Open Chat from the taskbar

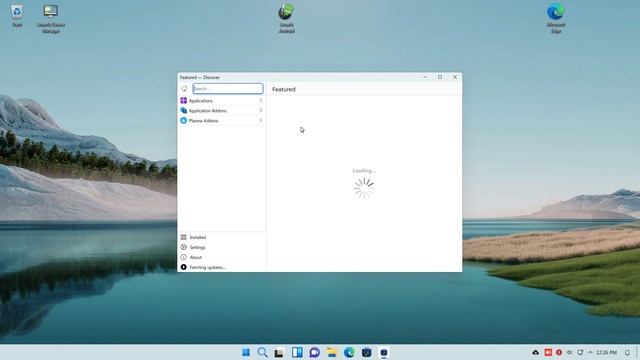pos(314,352)
